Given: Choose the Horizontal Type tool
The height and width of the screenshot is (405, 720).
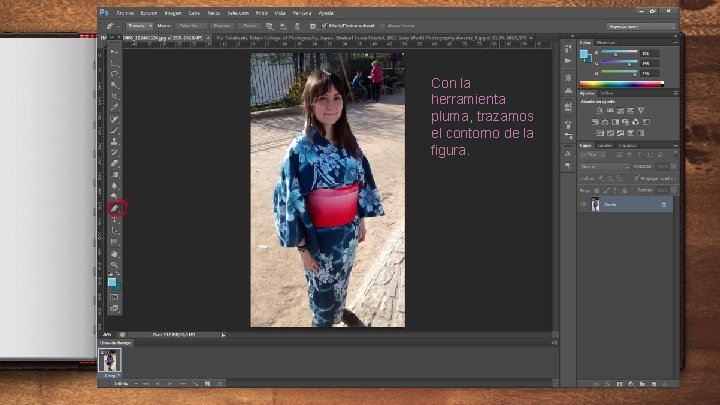Looking at the screenshot, I should point(114,220).
